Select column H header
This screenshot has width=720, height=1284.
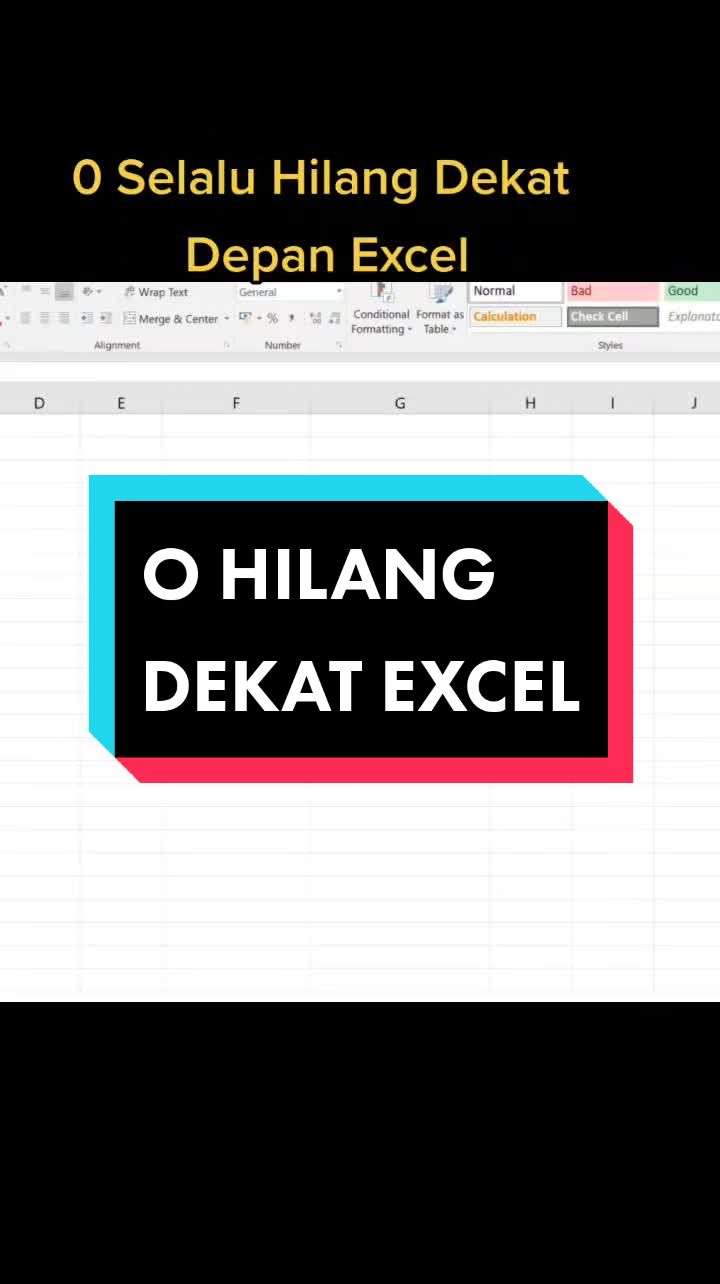[x=530, y=403]
